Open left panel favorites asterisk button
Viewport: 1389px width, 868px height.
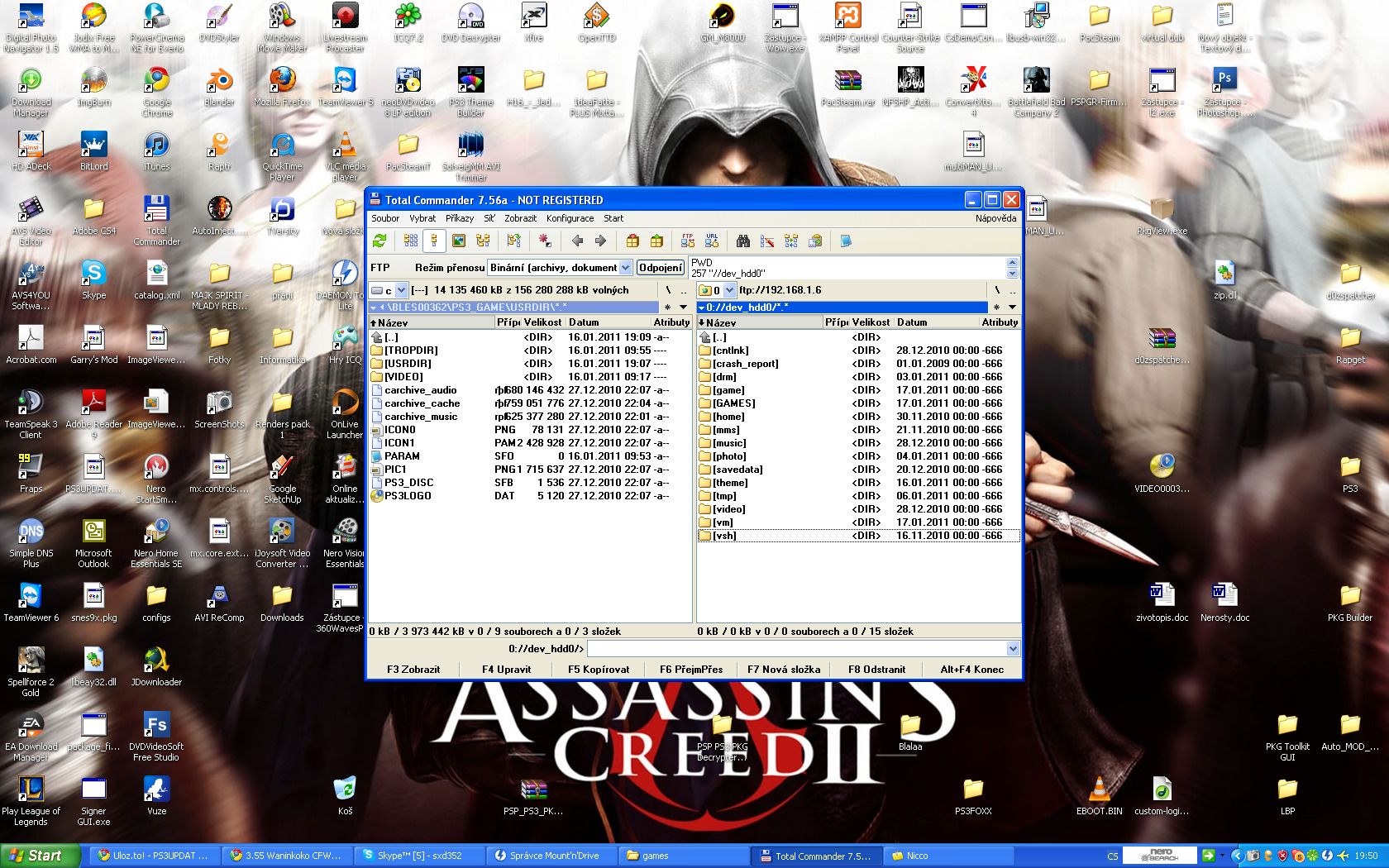(x=667, y=308)
